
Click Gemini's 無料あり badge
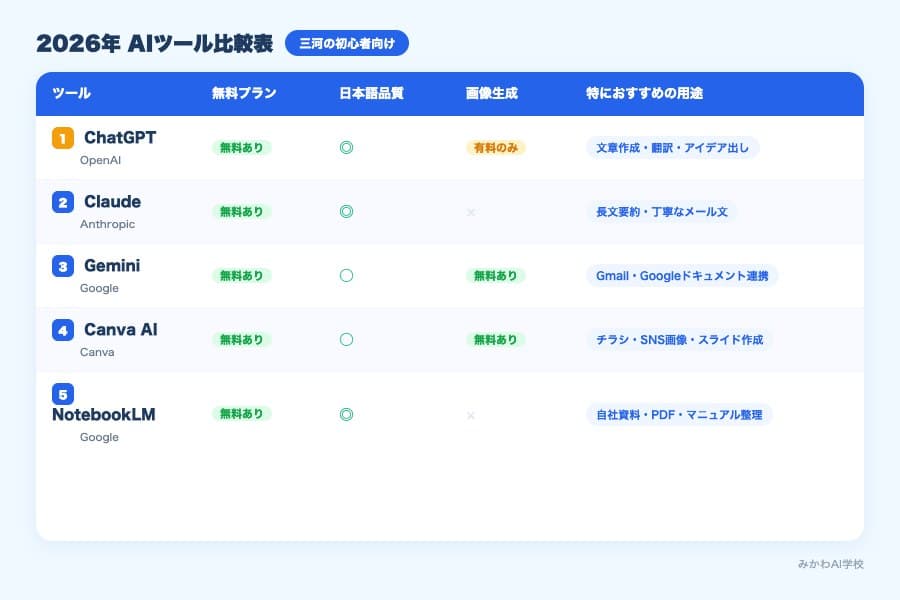tap(240, 275)
